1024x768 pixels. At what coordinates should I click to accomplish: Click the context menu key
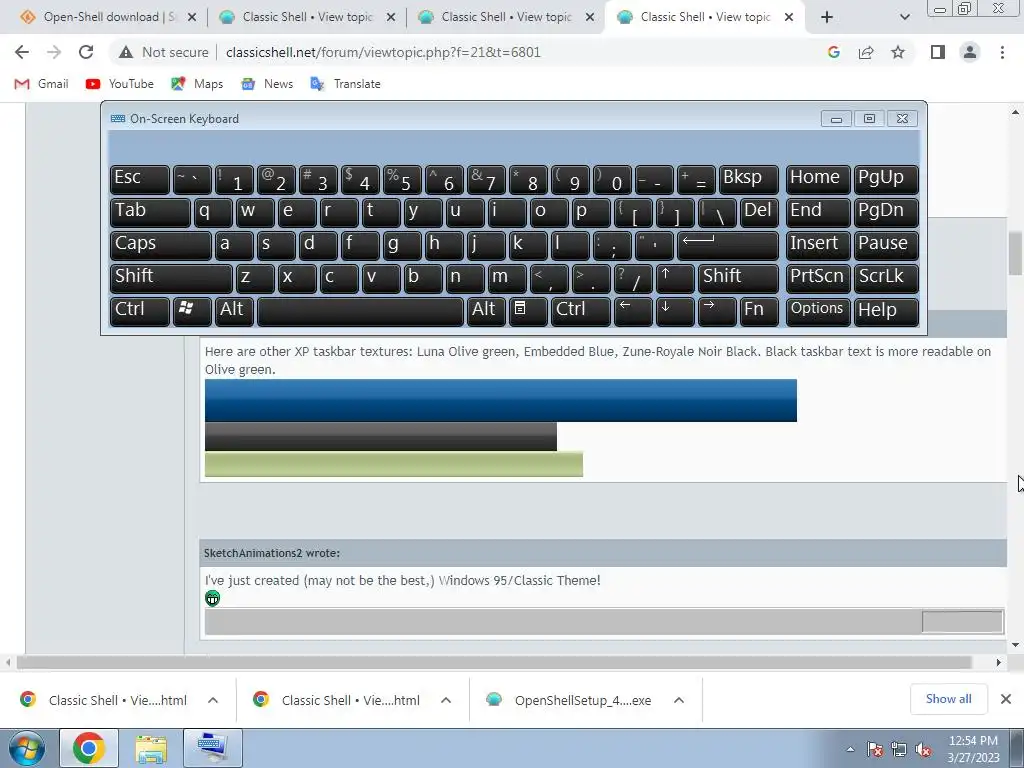(528, 311)
